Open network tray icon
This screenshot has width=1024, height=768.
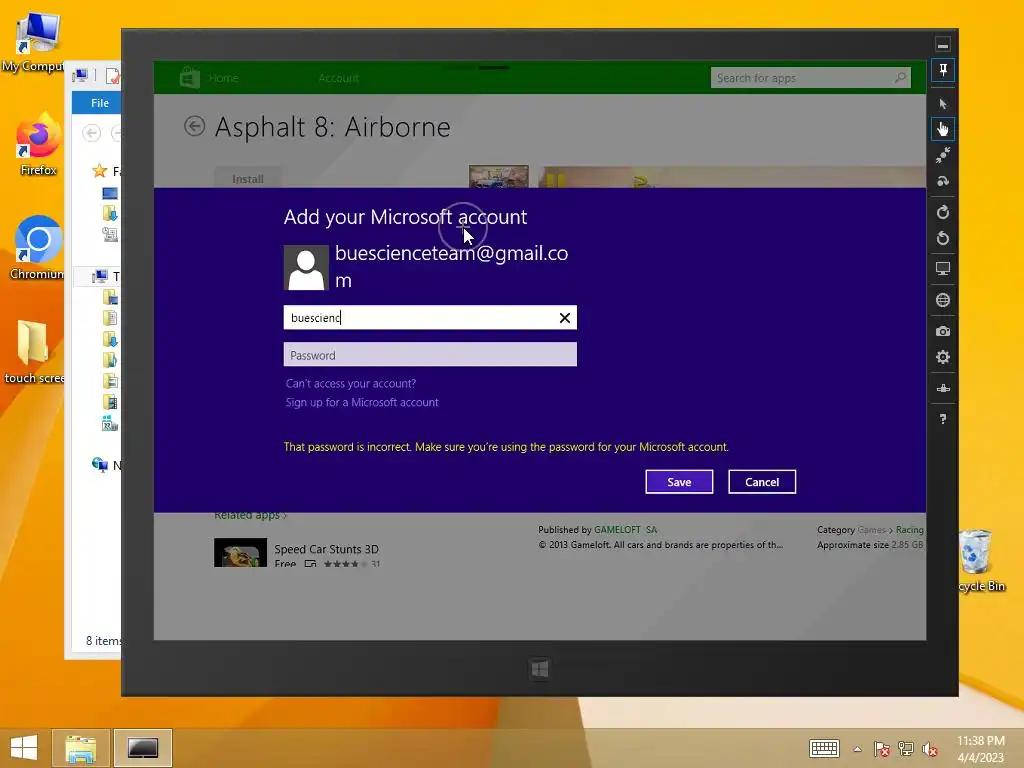click(x=906, y=749)
